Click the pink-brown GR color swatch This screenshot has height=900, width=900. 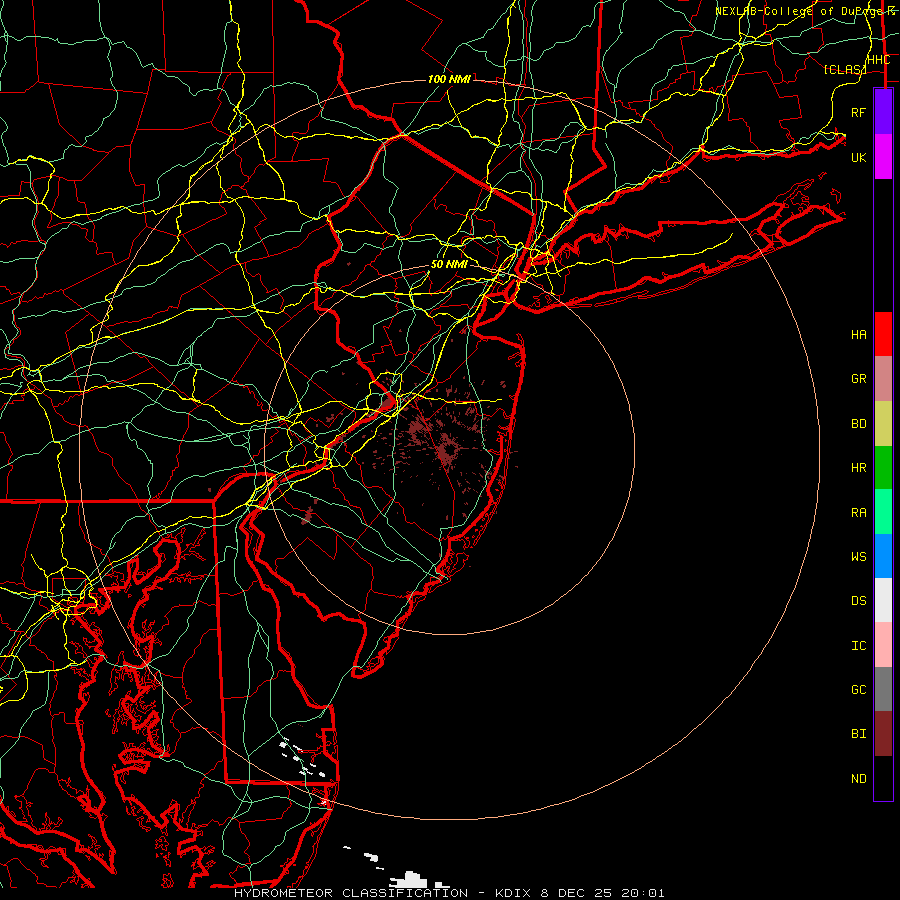coord(883,379)
